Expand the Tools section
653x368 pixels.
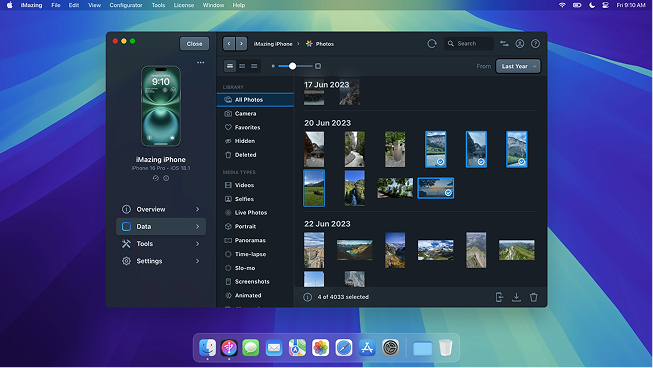click(161, 244)
